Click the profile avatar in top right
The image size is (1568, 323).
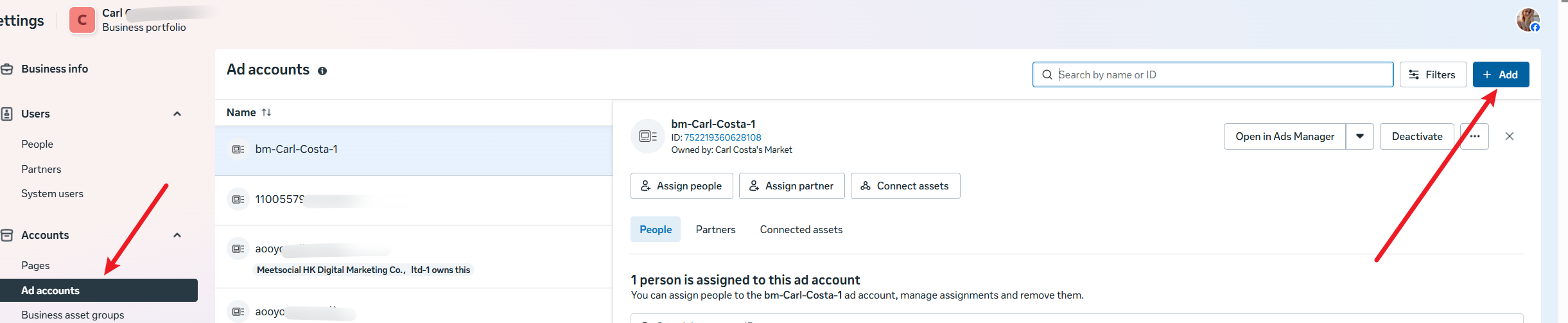(x=1528, y=20)
